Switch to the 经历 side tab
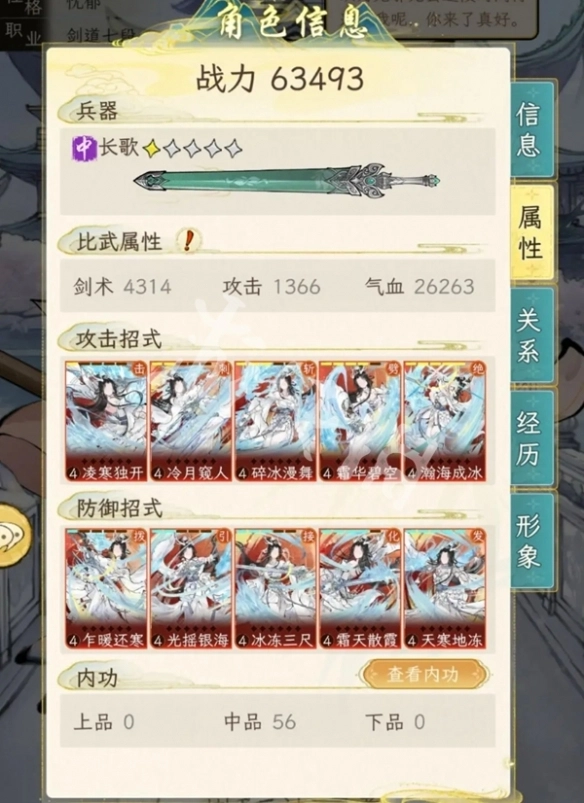Screen dimensions: 584x803 (532, 438)
